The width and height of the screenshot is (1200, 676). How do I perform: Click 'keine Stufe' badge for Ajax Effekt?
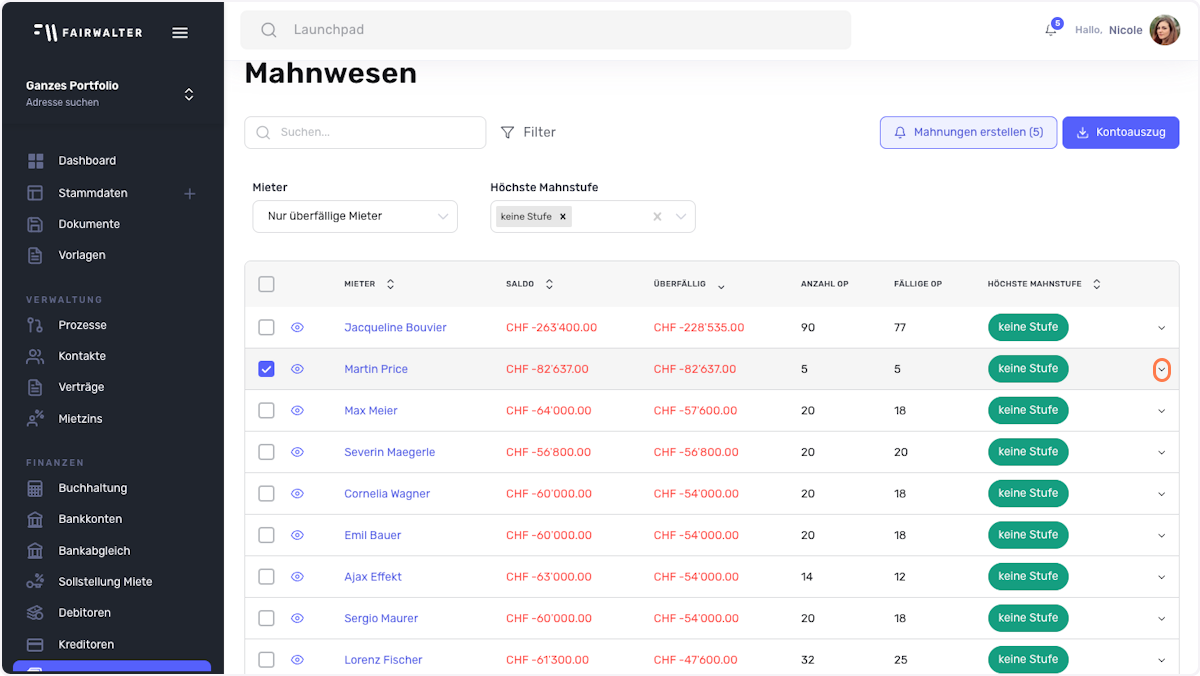click(1028, 576)
